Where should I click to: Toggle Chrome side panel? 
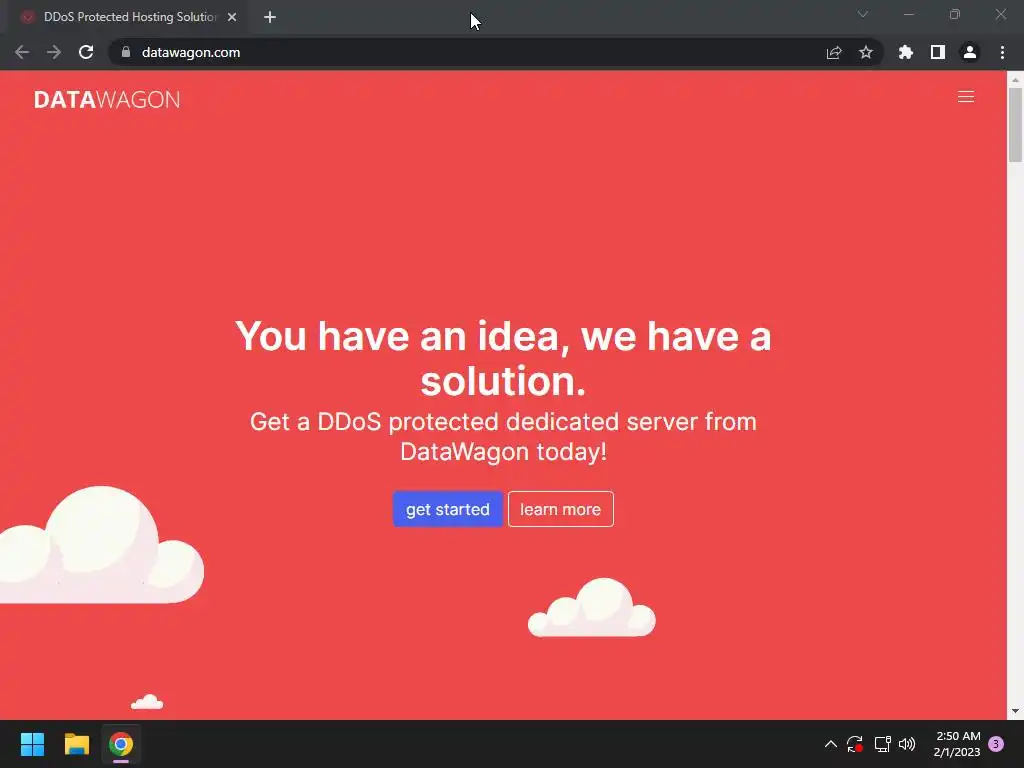tap(938, 52)
